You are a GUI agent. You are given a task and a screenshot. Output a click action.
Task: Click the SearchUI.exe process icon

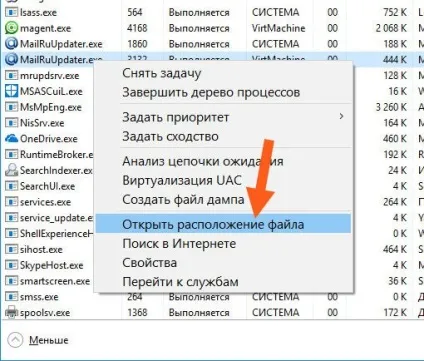coord(11,186)
